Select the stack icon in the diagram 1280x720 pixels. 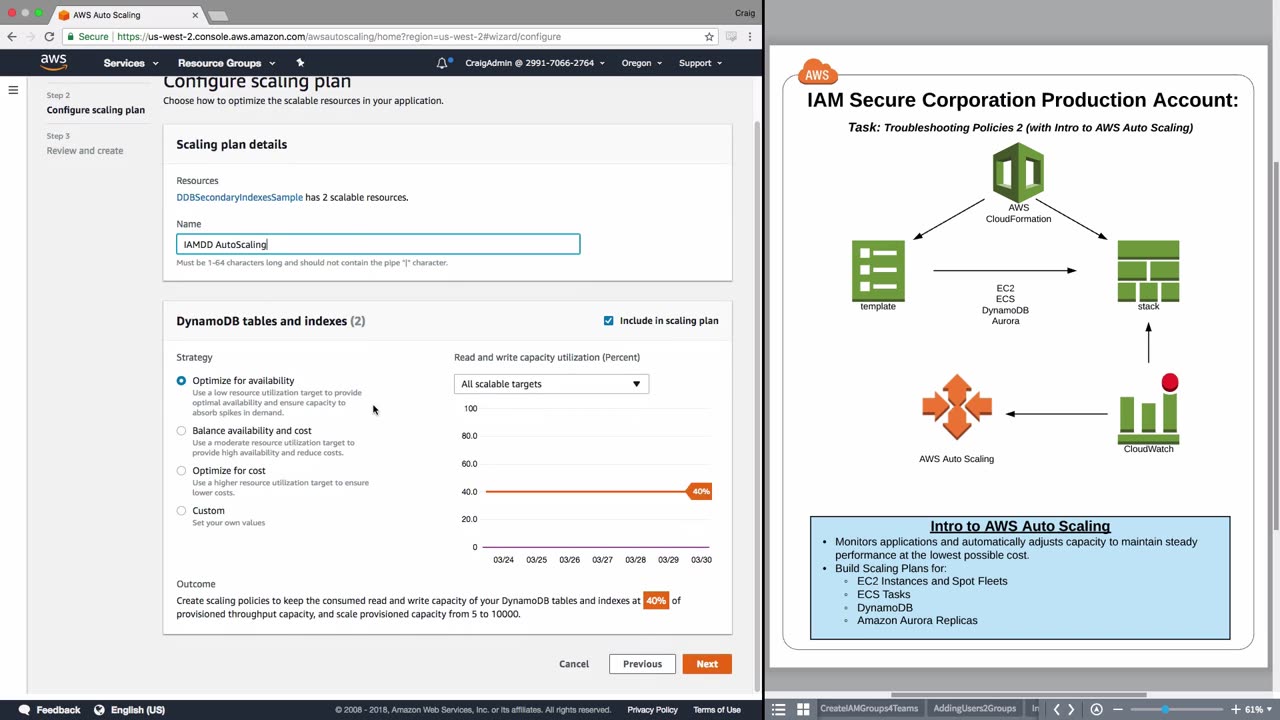pyautogui.click(x=1148, y=271)
